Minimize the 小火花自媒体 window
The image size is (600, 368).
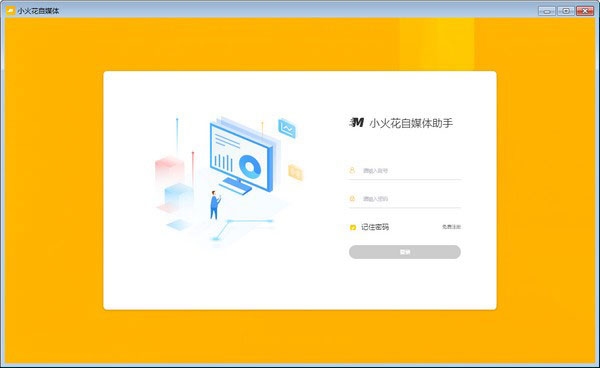coord(547,11)
